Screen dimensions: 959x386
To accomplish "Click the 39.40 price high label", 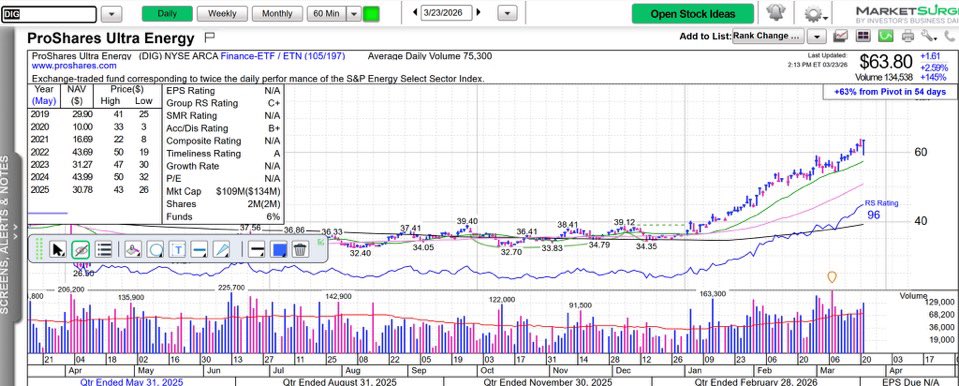I will (x=467, y=221).
